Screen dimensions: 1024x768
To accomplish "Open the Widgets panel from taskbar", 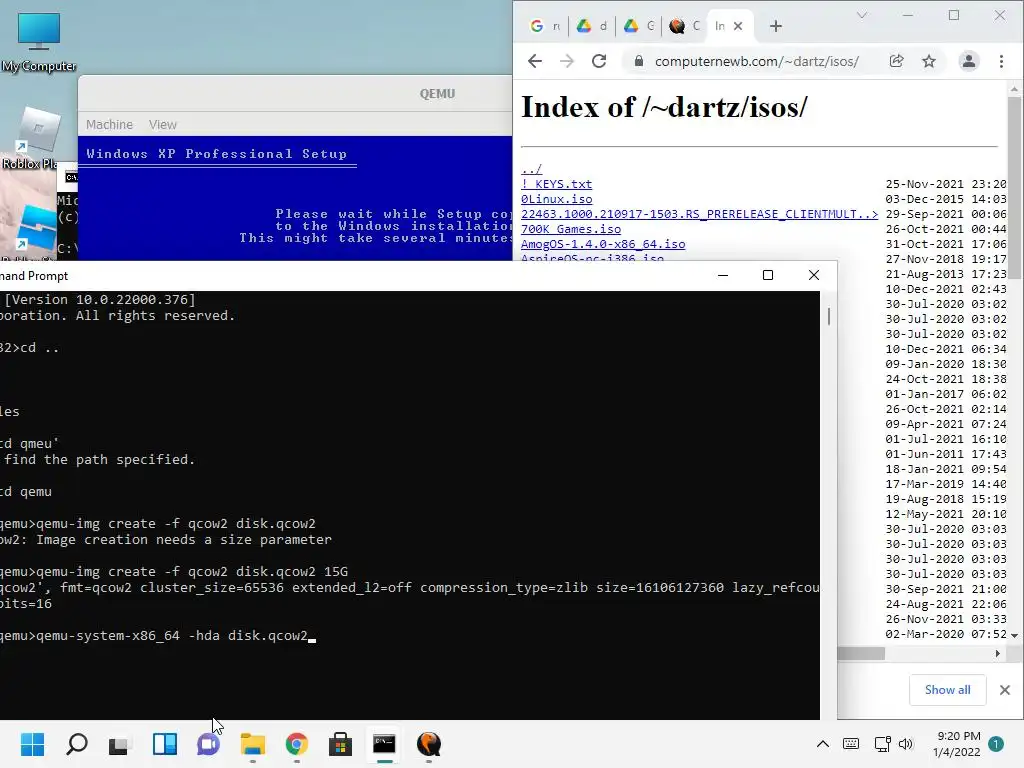I will 165,744.
